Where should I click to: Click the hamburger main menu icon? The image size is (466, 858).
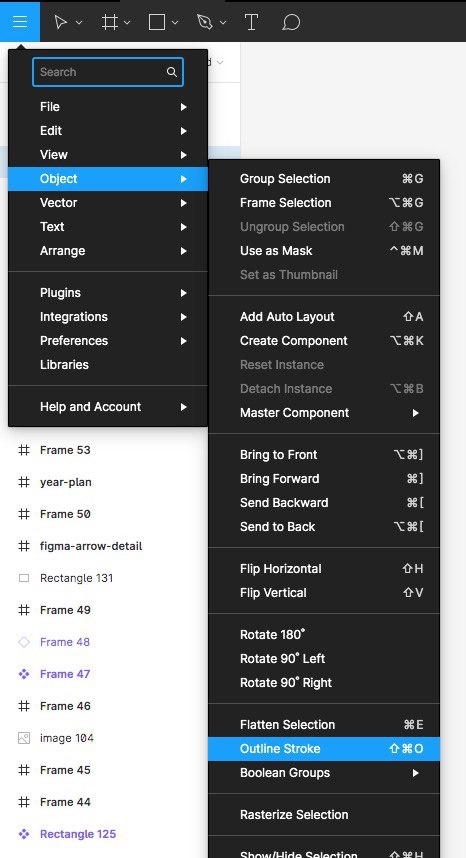(x=20, y=22)
